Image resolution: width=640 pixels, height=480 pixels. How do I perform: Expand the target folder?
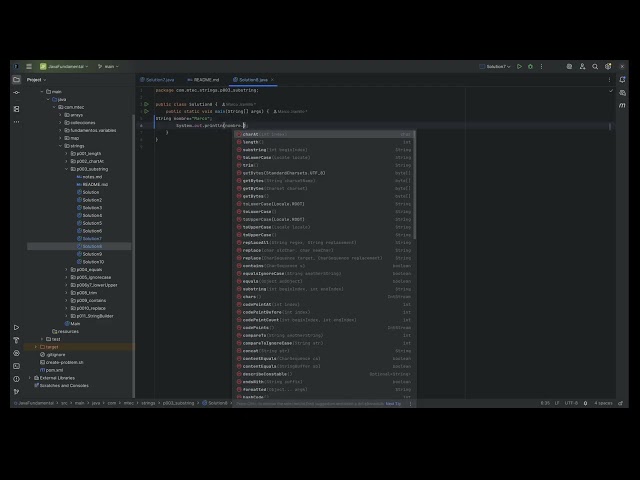(36, 347)
